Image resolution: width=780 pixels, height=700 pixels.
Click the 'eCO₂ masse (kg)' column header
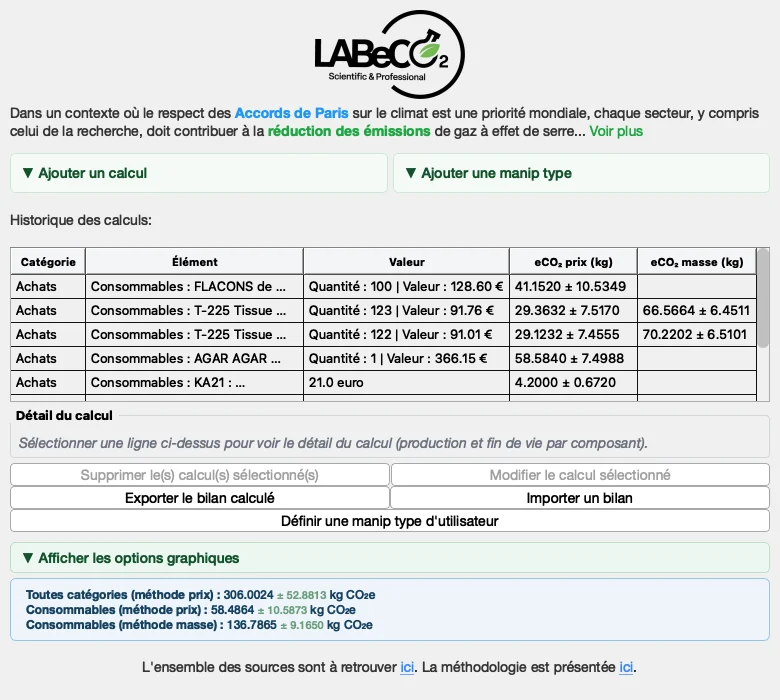click(696, 262)
